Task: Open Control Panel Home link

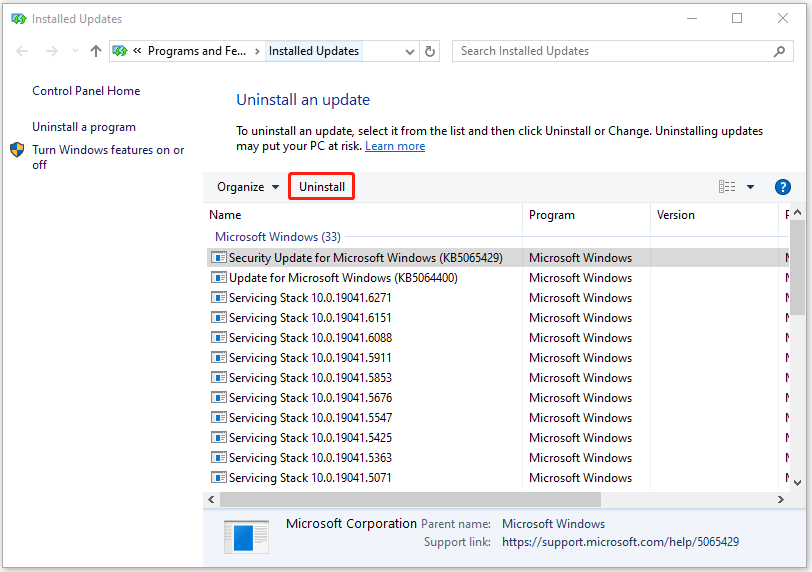Action: pyautogui.click(x=86, y=91)
